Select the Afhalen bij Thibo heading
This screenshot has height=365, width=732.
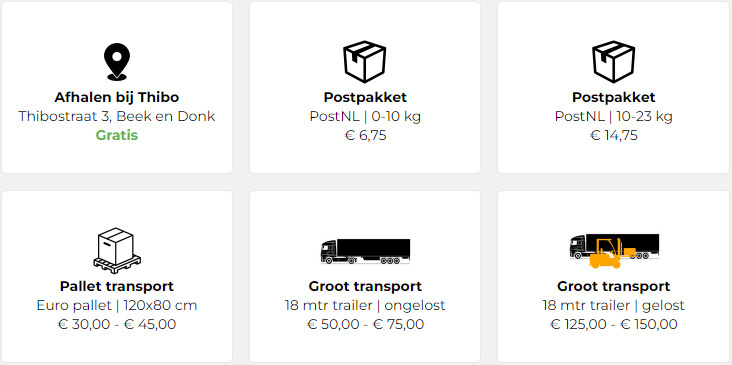coord(117,97)
